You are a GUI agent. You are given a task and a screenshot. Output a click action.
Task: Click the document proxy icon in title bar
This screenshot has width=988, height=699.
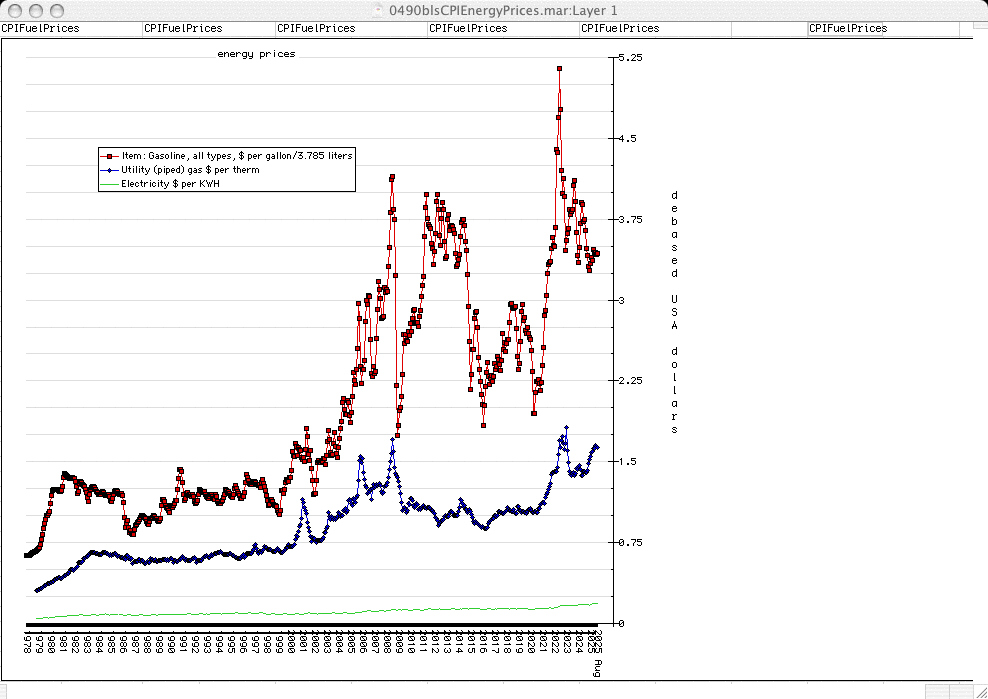[377, 9]
